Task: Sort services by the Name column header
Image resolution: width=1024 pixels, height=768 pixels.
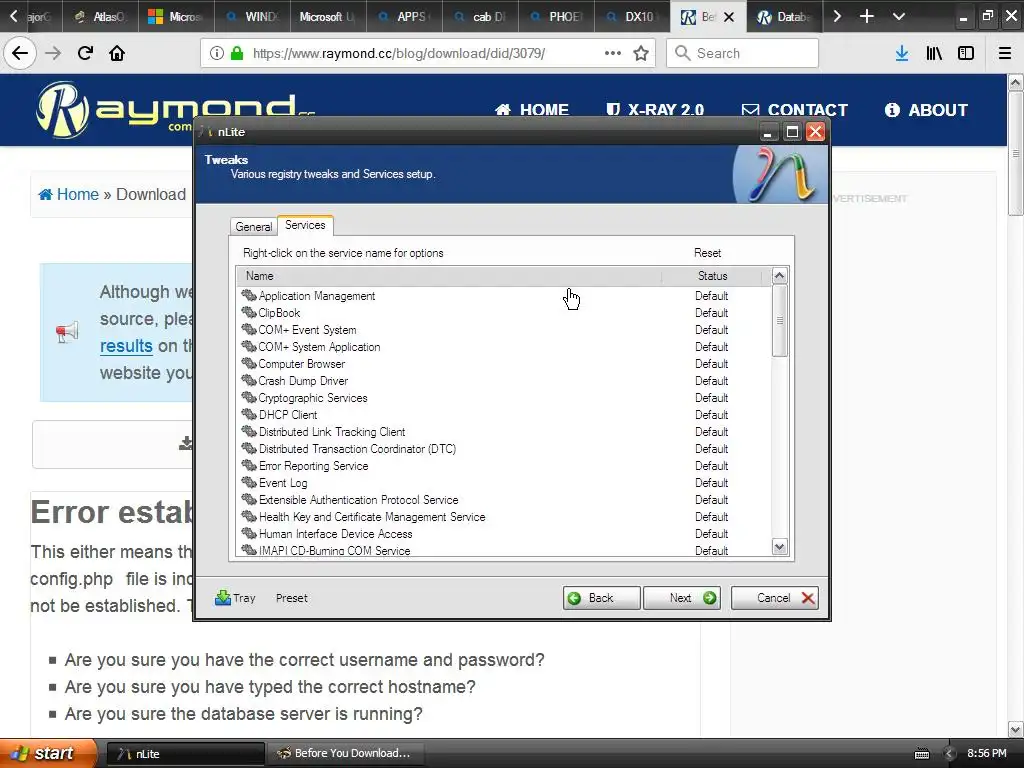Action: tap(449, 276)
